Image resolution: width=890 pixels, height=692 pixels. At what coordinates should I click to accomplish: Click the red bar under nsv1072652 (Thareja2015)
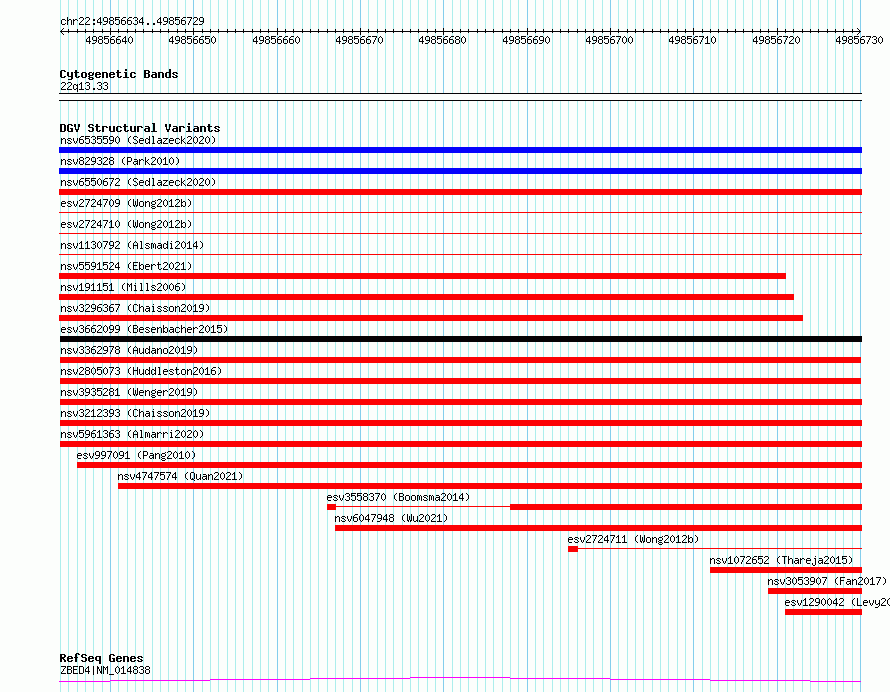[x=786, y=570]
